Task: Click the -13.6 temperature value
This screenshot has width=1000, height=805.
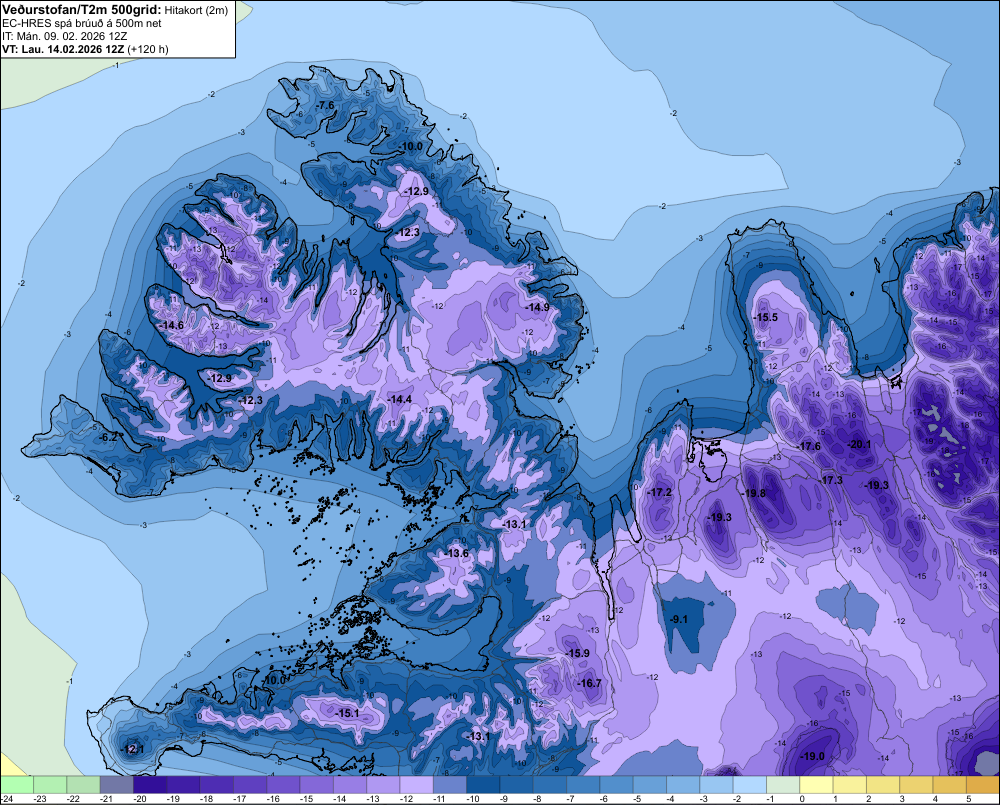Action: (x=457, y=553)
